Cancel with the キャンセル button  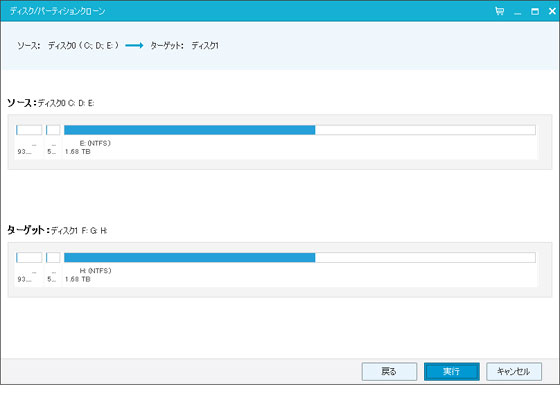(x=514, y=372)
